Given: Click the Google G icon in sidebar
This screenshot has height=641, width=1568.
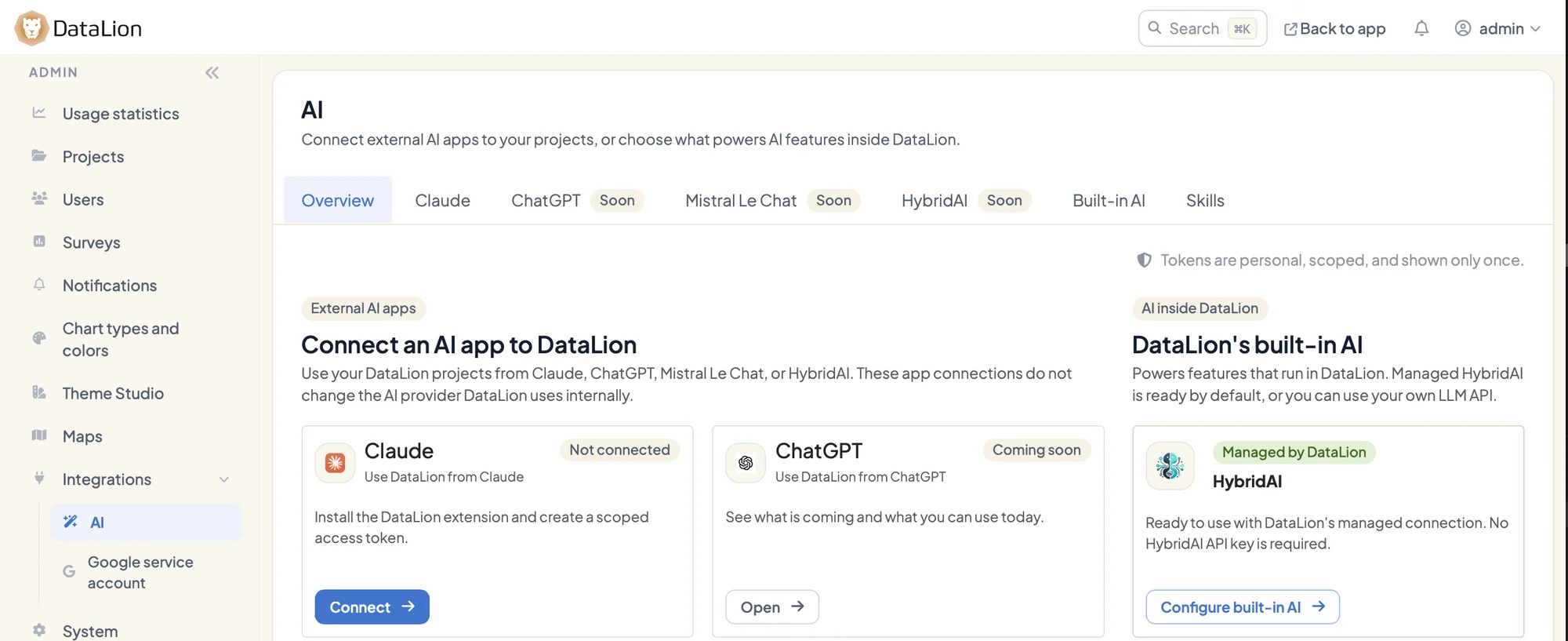Looking at the screenshot, I should [x=69, y=572].
